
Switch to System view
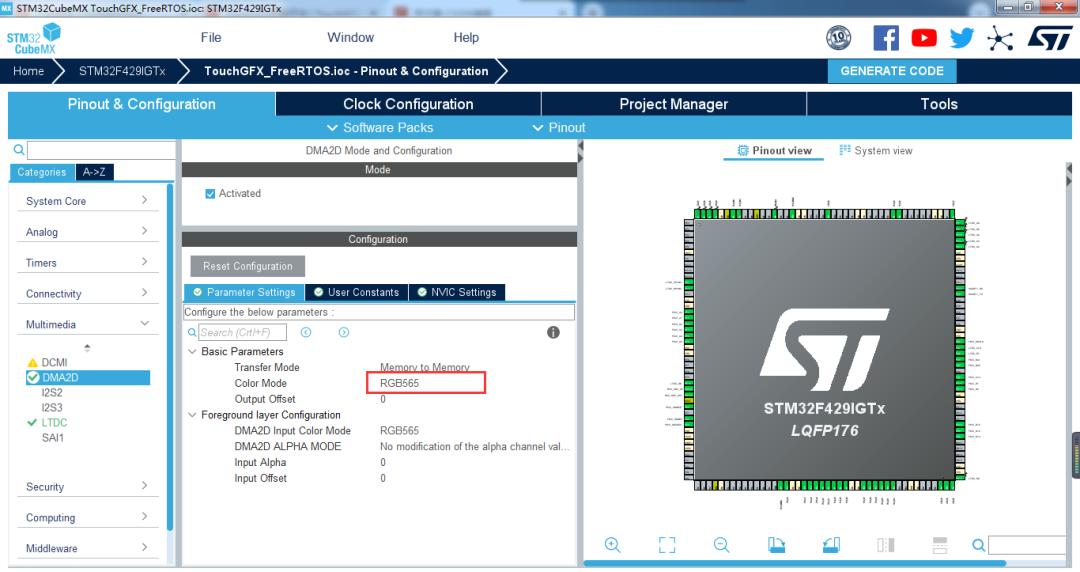pyautogui.click(x=875, y=150)
